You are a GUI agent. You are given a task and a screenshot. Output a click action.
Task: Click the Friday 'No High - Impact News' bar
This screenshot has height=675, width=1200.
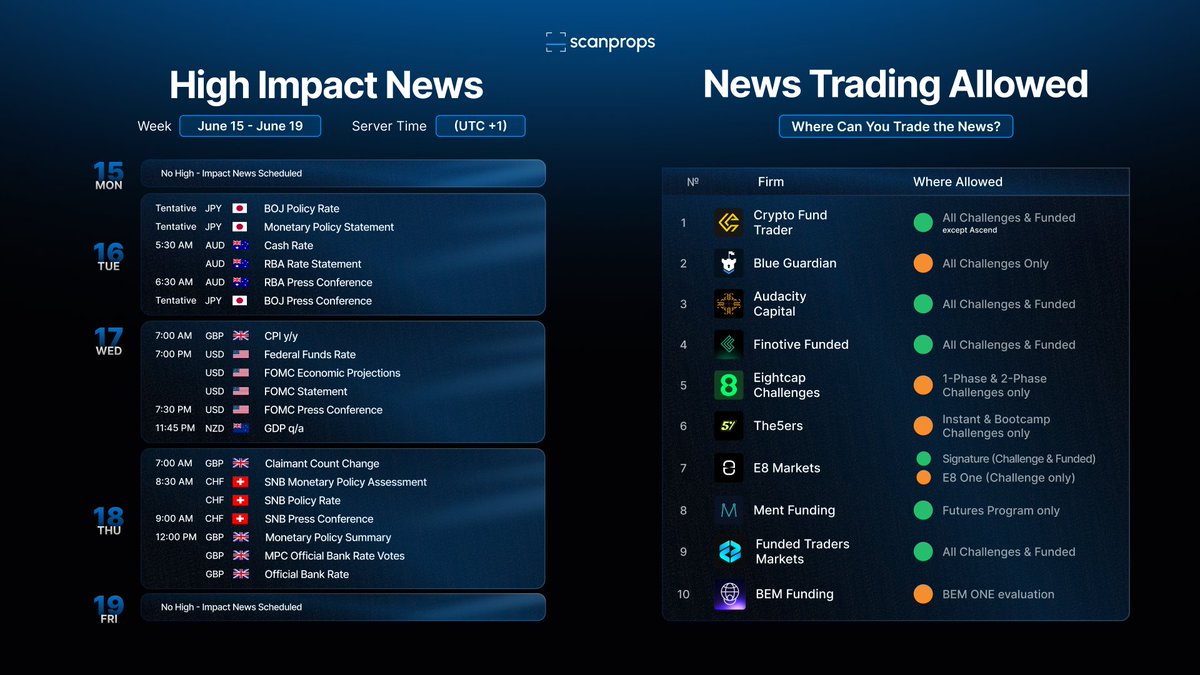coord(343,607)
